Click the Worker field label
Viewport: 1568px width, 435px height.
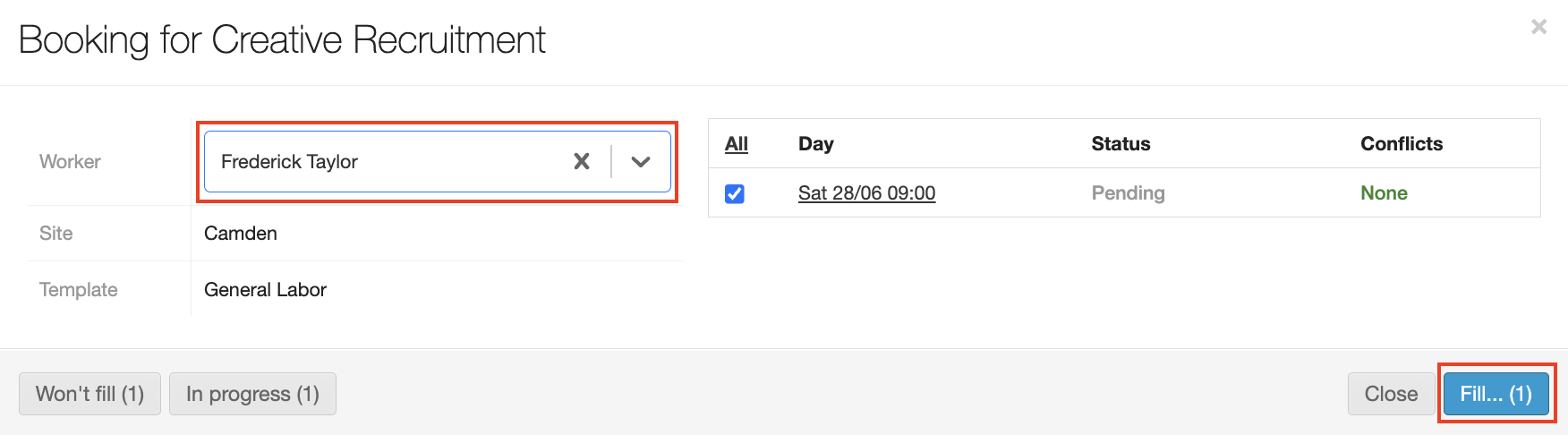click(x=70, y=162)
